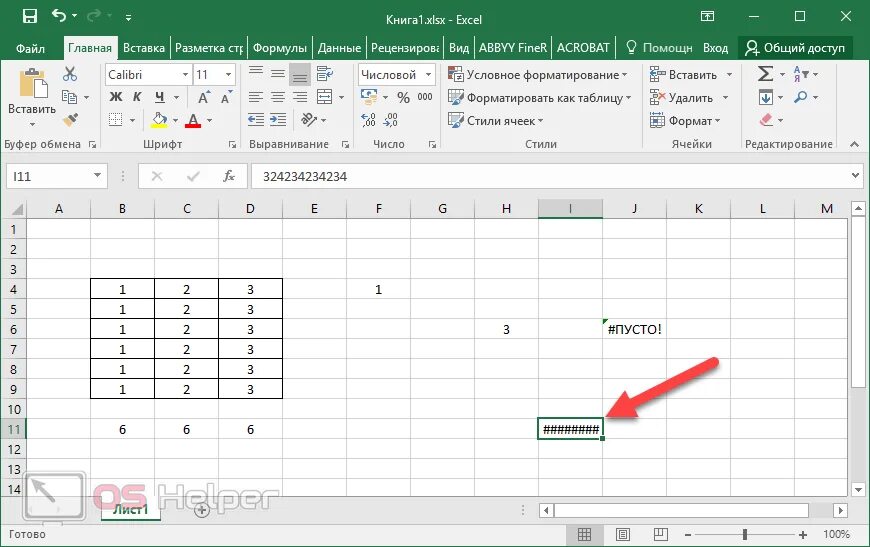The image size is (870, 547).
Task: Open Fill down icon in Editing
Action: click(x=766, y=98)
